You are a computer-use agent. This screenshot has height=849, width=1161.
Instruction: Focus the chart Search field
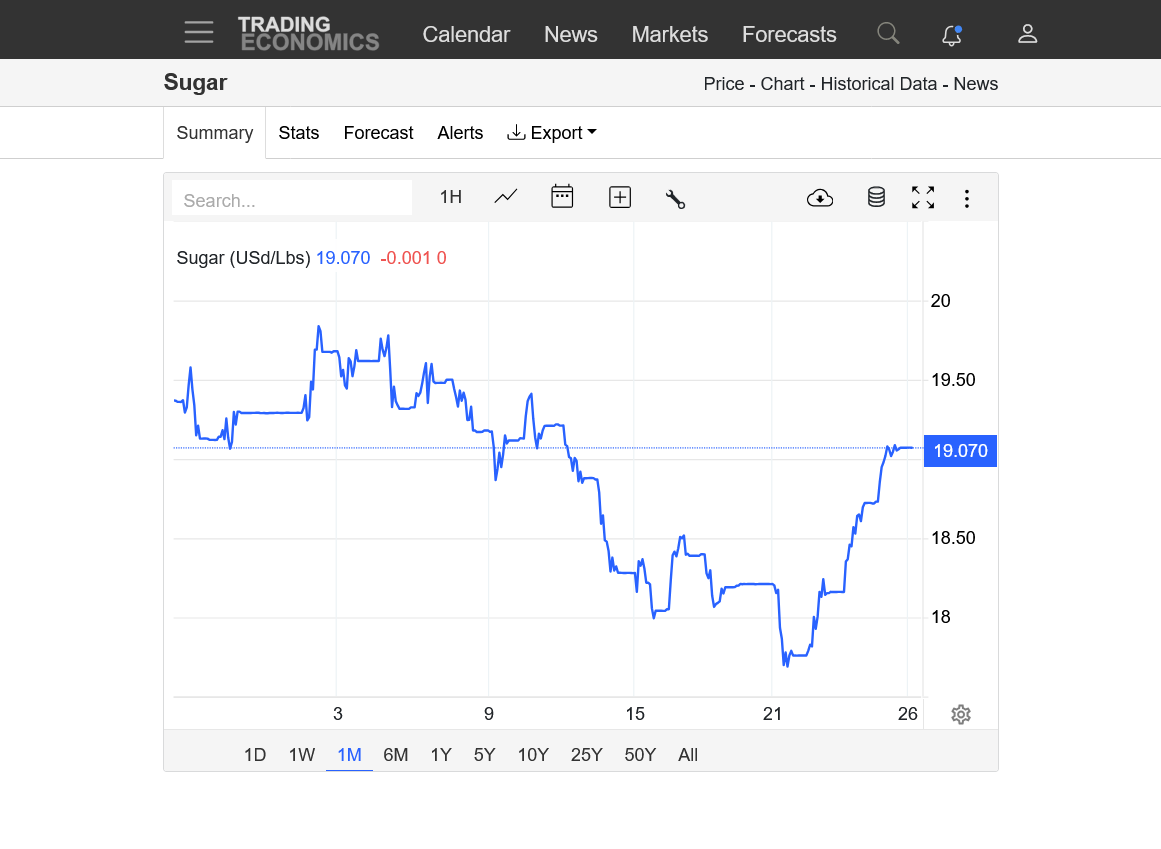click(292, 198)
